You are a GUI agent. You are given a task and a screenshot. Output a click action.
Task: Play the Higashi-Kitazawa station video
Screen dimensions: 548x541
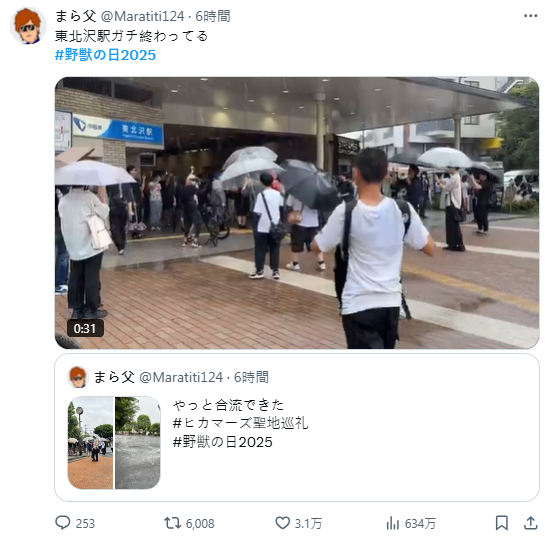click(x=297, y=212)
